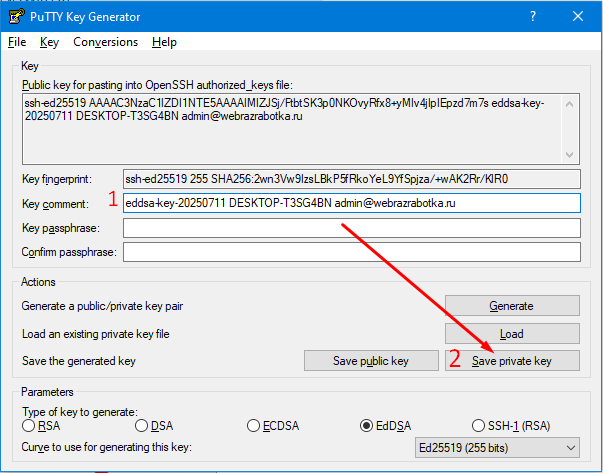The height and width of the screenshot is (473, 603).
Task: Open the File menu
Action: pos(17,42)
